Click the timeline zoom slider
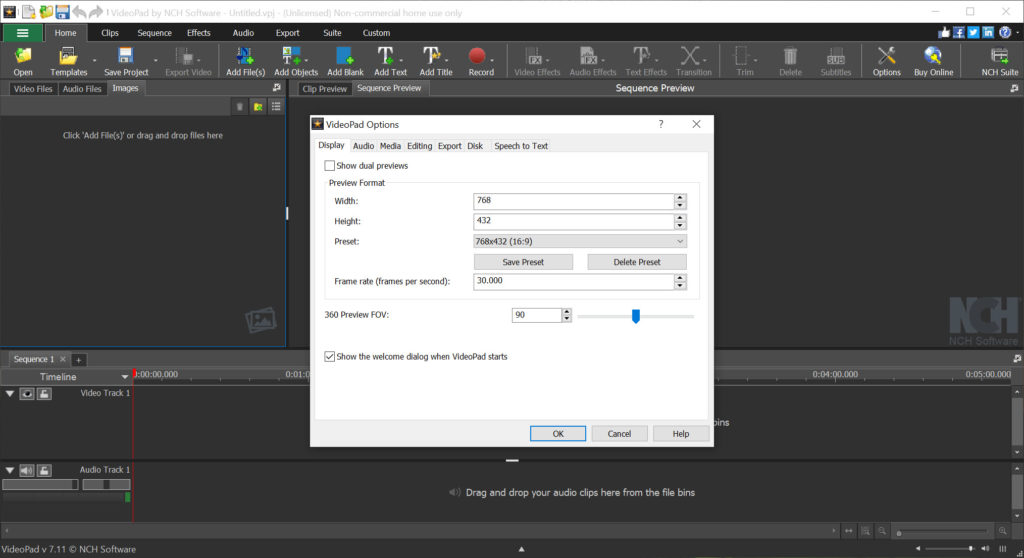The width and height of the screenshot is (1024, 558). click(x=944, y=531)
